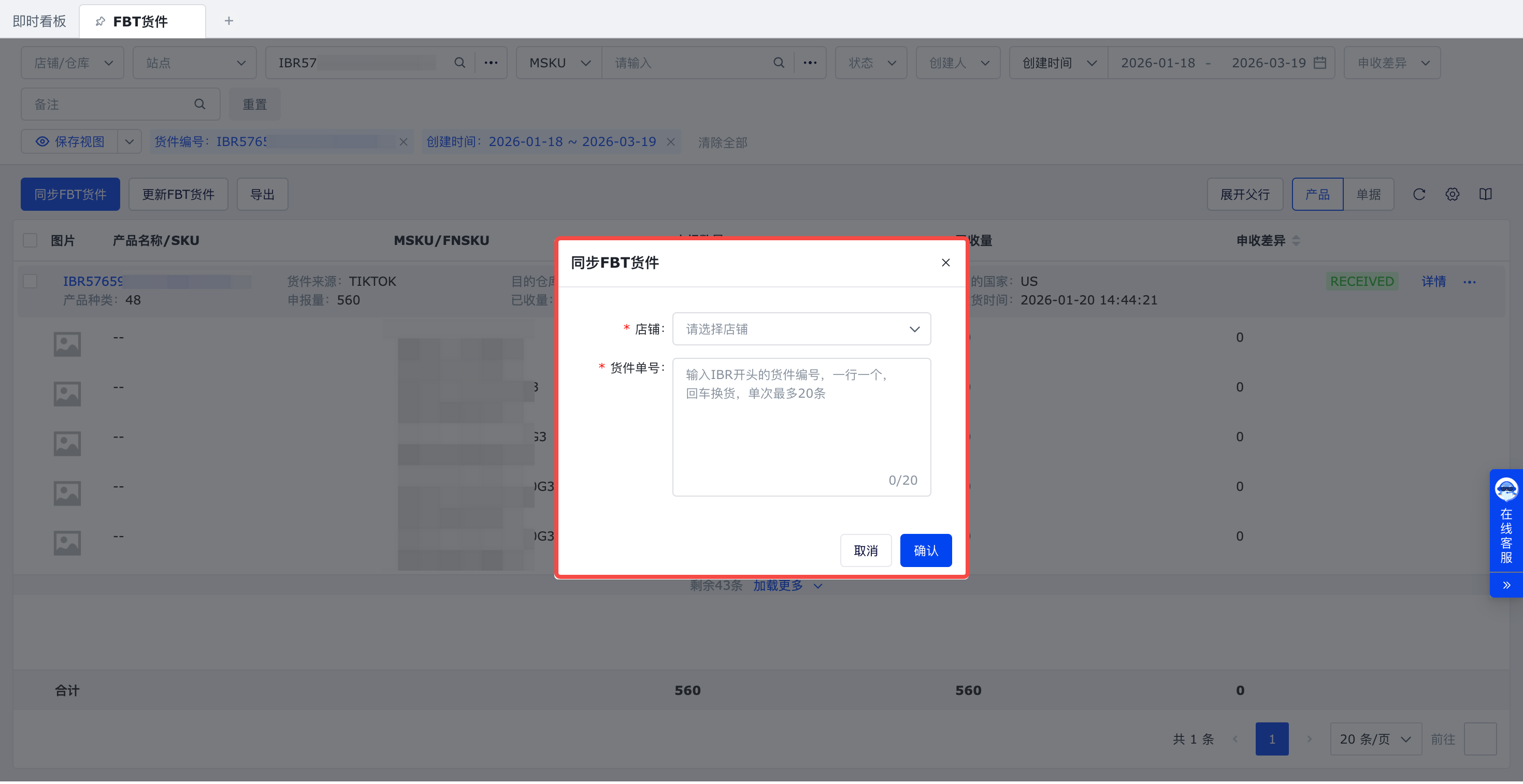The image size is (1523, 784).
Task: Click the 取消 button in dialog
Action: 866,550
